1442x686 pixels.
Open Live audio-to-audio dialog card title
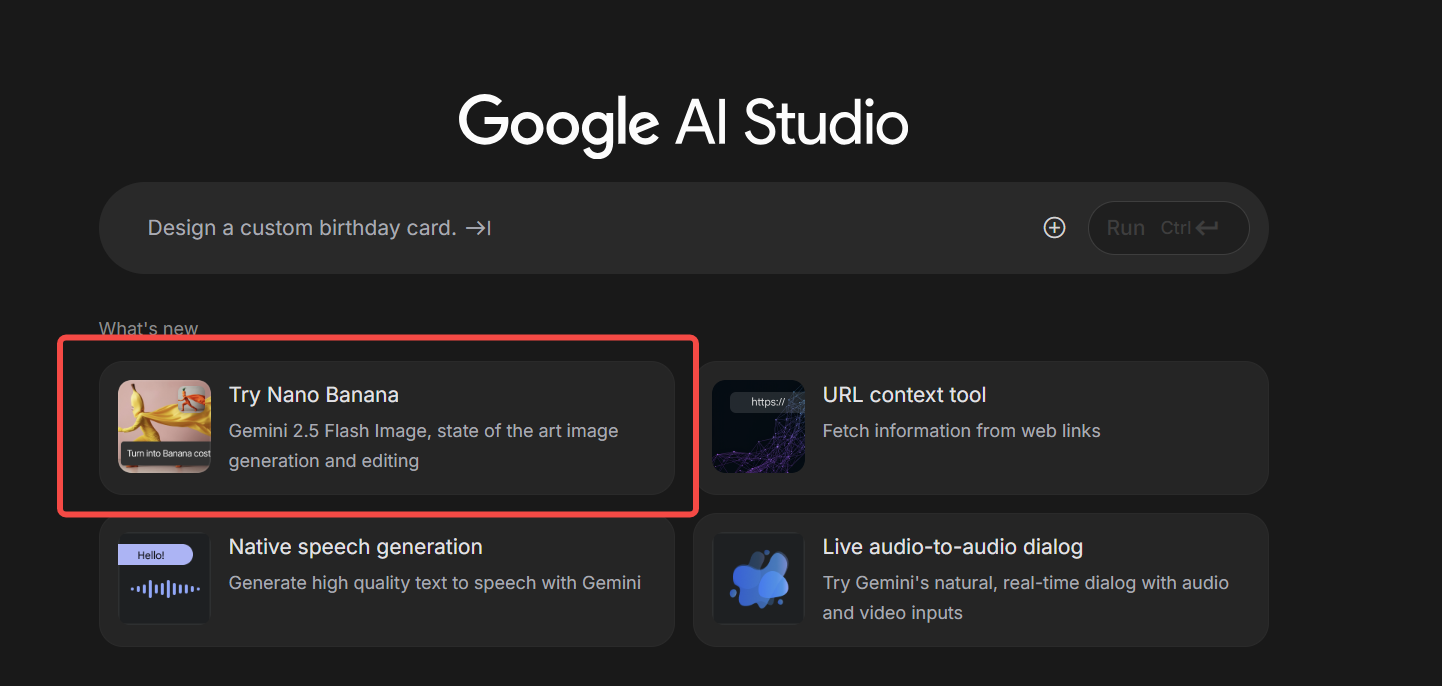coord(953,547)
